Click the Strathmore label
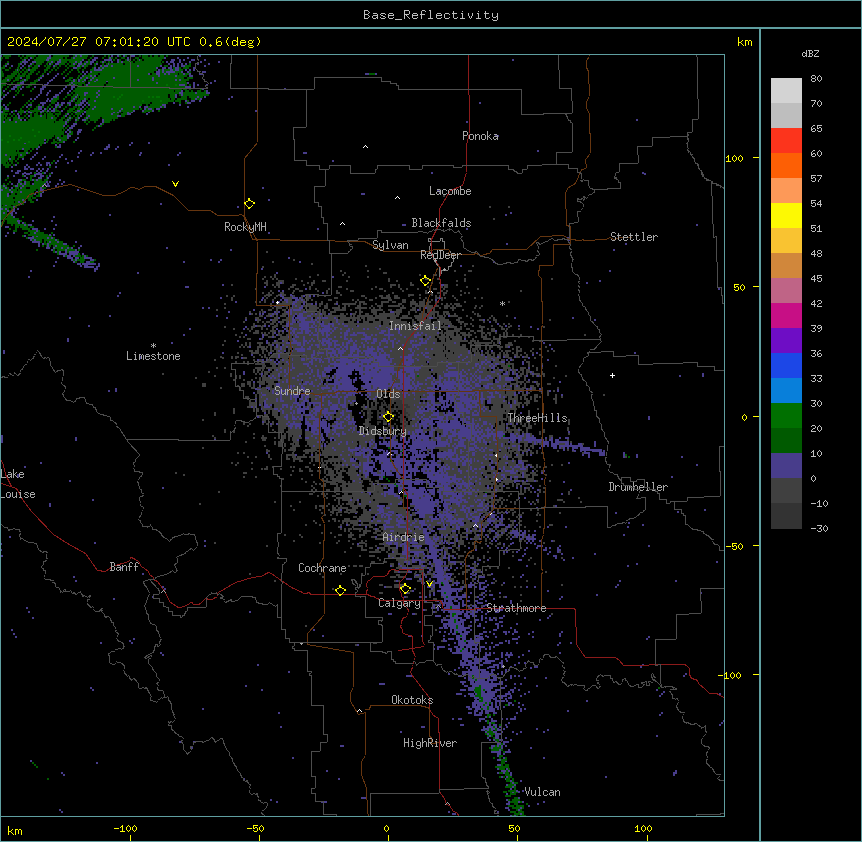Image resolution: width=862 pixels, height=842 pixels. coord(516,608)
